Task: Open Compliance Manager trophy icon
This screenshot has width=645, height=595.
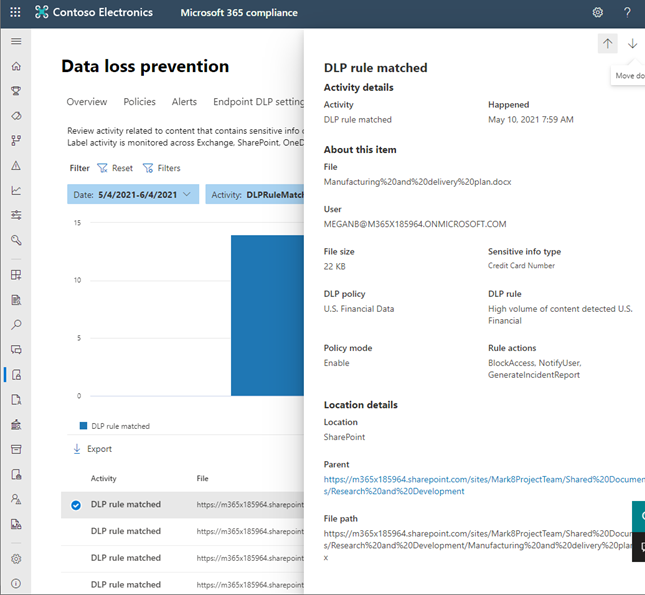Action: (x=16, y=91)
